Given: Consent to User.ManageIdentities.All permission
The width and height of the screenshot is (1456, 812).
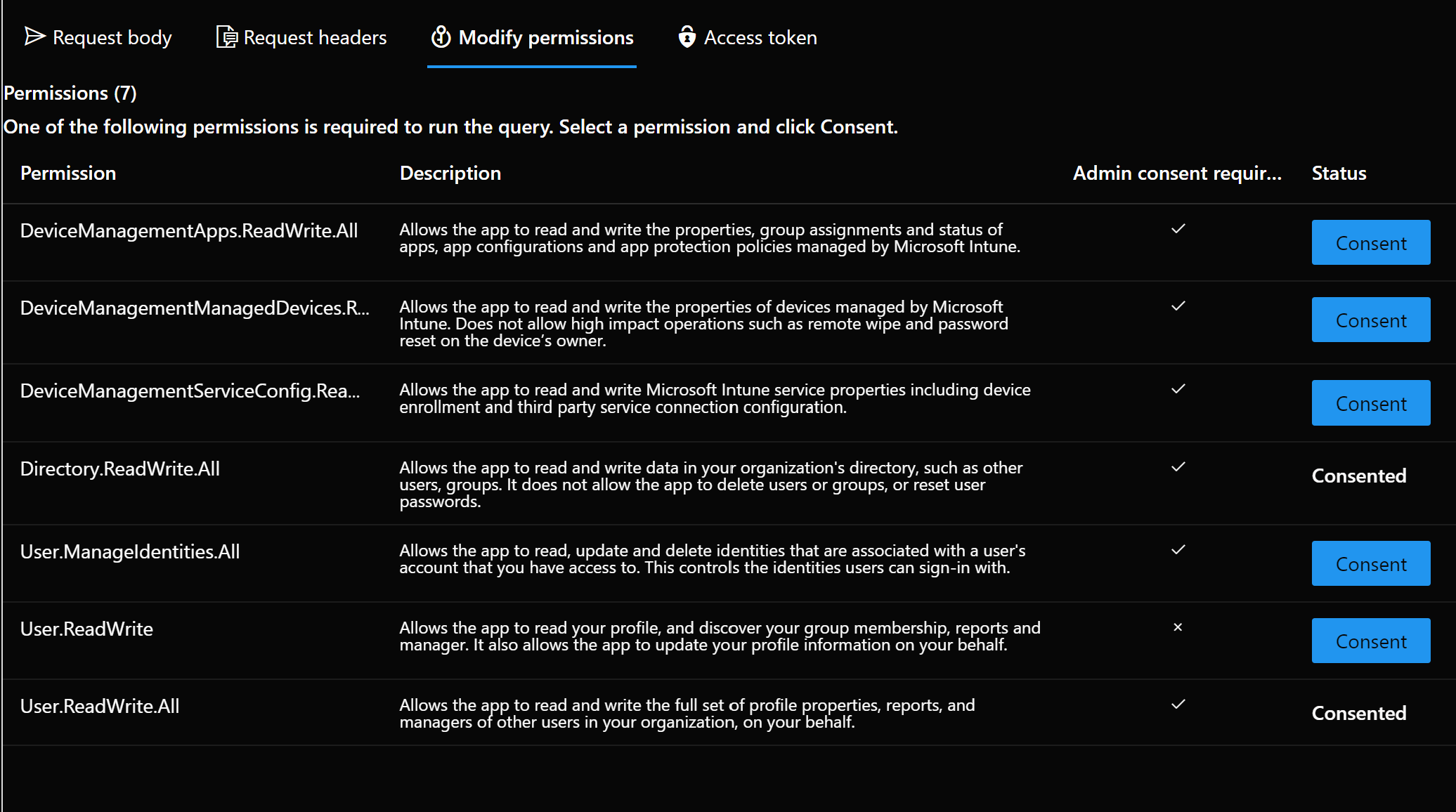Looking at the screenshot, I should (x=1370, y=563).
